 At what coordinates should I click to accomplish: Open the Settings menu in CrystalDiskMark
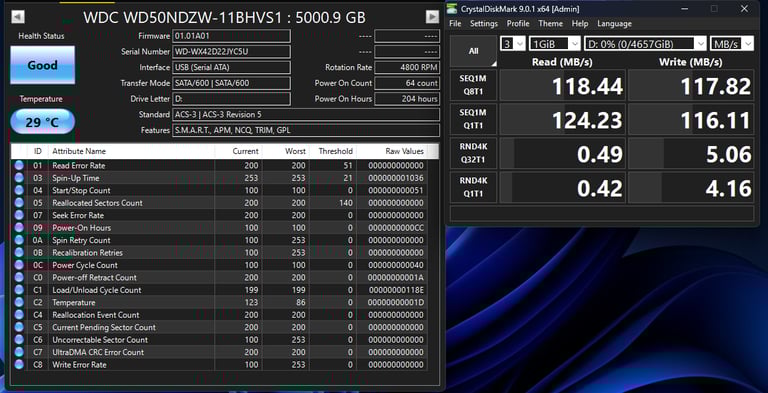tap(484, 24)
